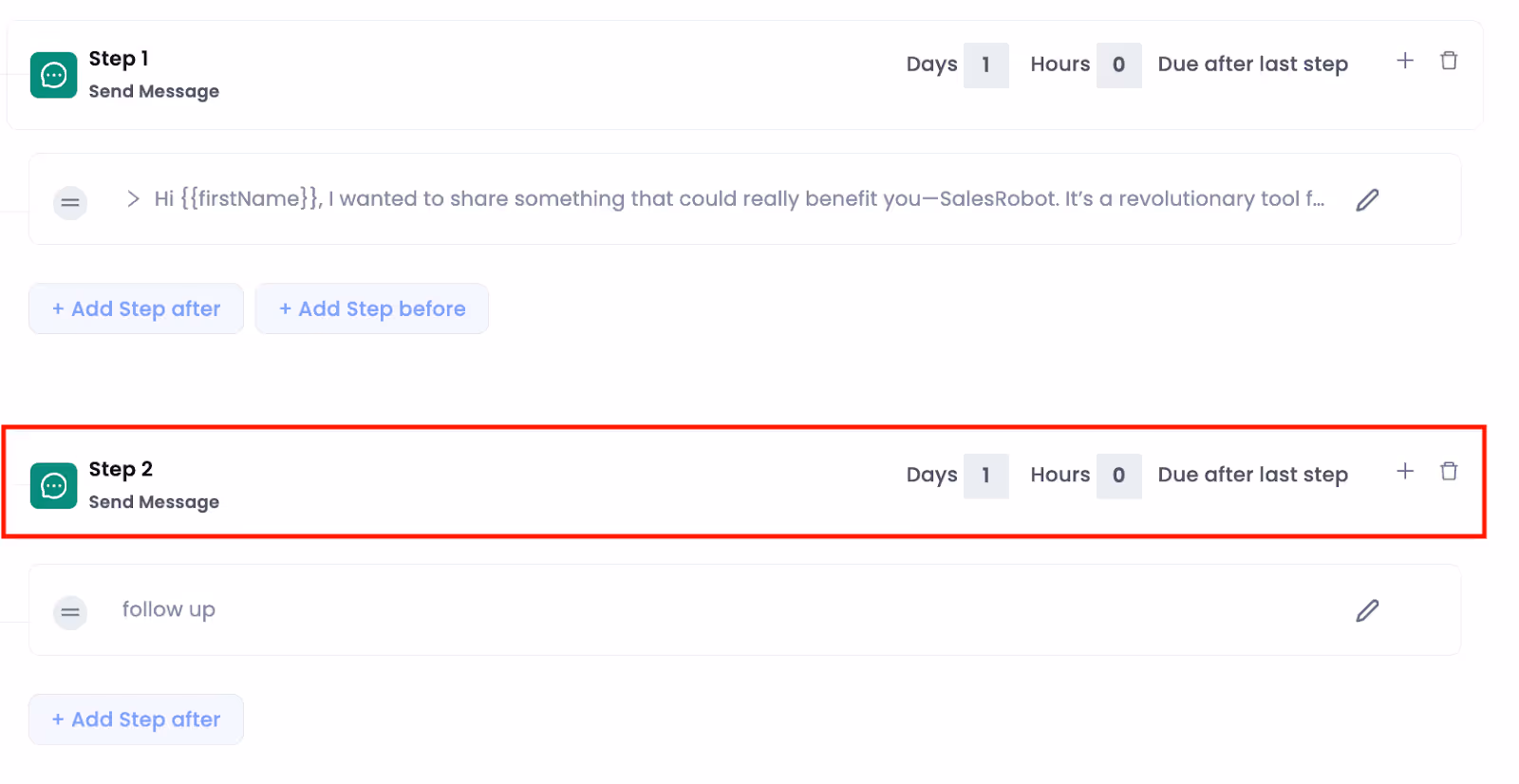
Task: Click the follow up message text
Action: [168, 609]
